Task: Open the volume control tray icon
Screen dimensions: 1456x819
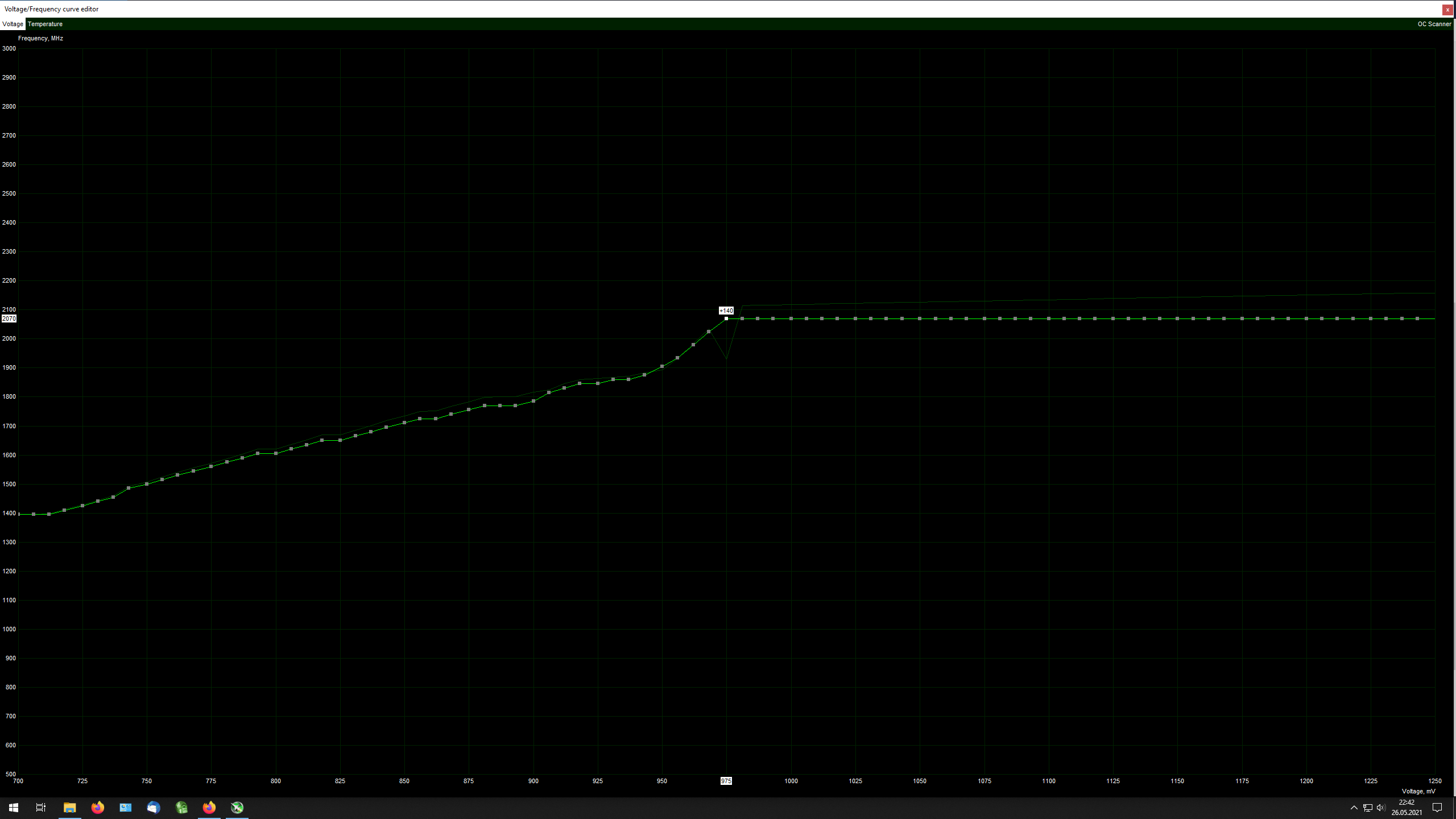Action: (1381, 808)
